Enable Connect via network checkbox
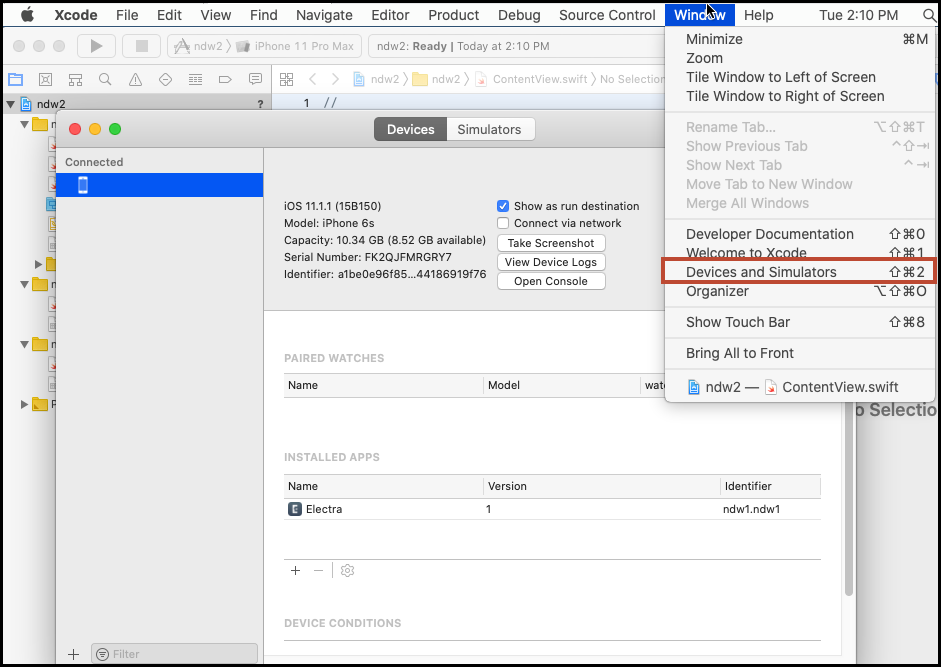Image resolution: width=941 pixels, height=667 pixels. pos(503,223)
